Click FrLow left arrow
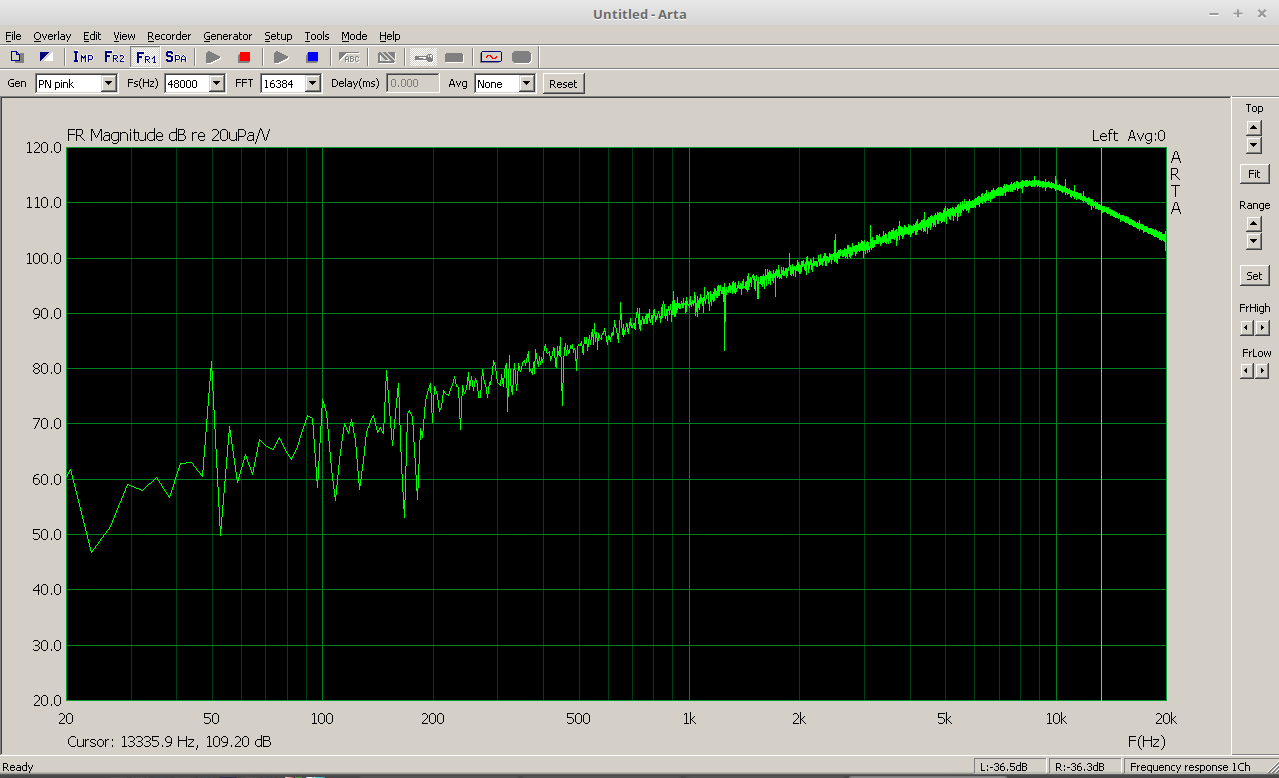 [x=1246, y=371]
